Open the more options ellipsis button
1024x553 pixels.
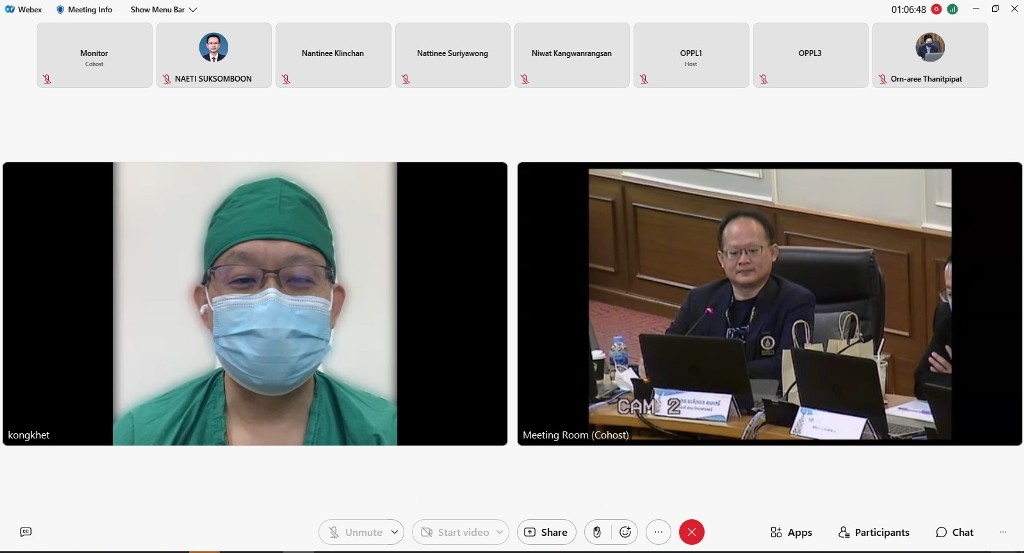pyautogui.click(x=658, y=532)
